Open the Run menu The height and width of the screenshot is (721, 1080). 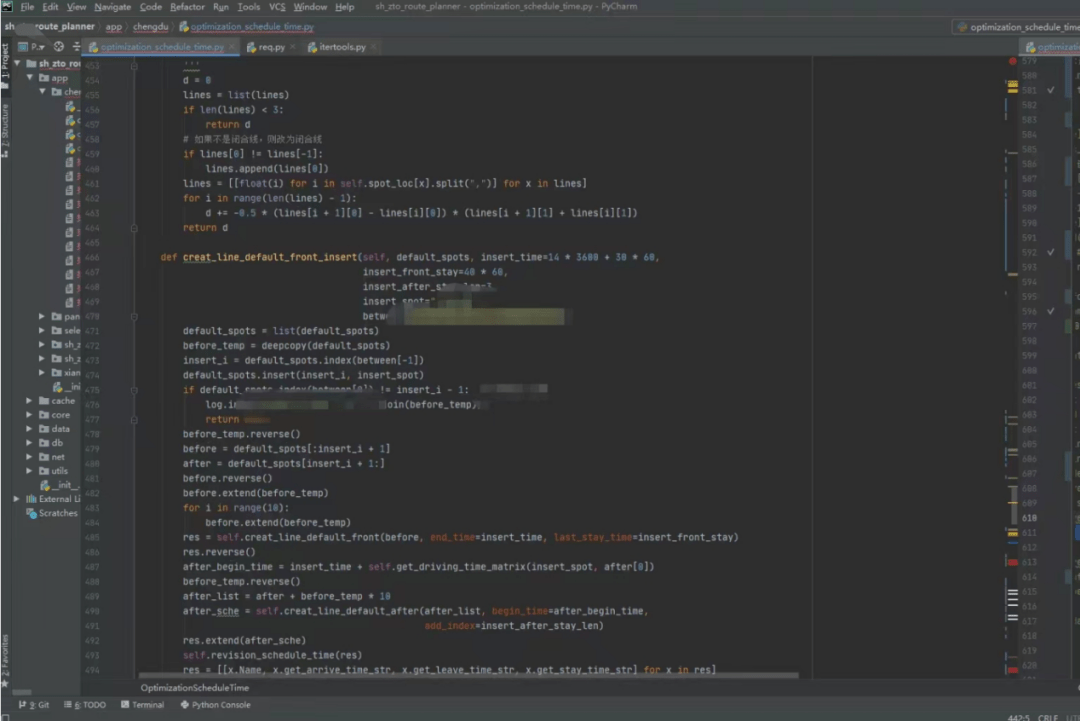tap(220, 7)
